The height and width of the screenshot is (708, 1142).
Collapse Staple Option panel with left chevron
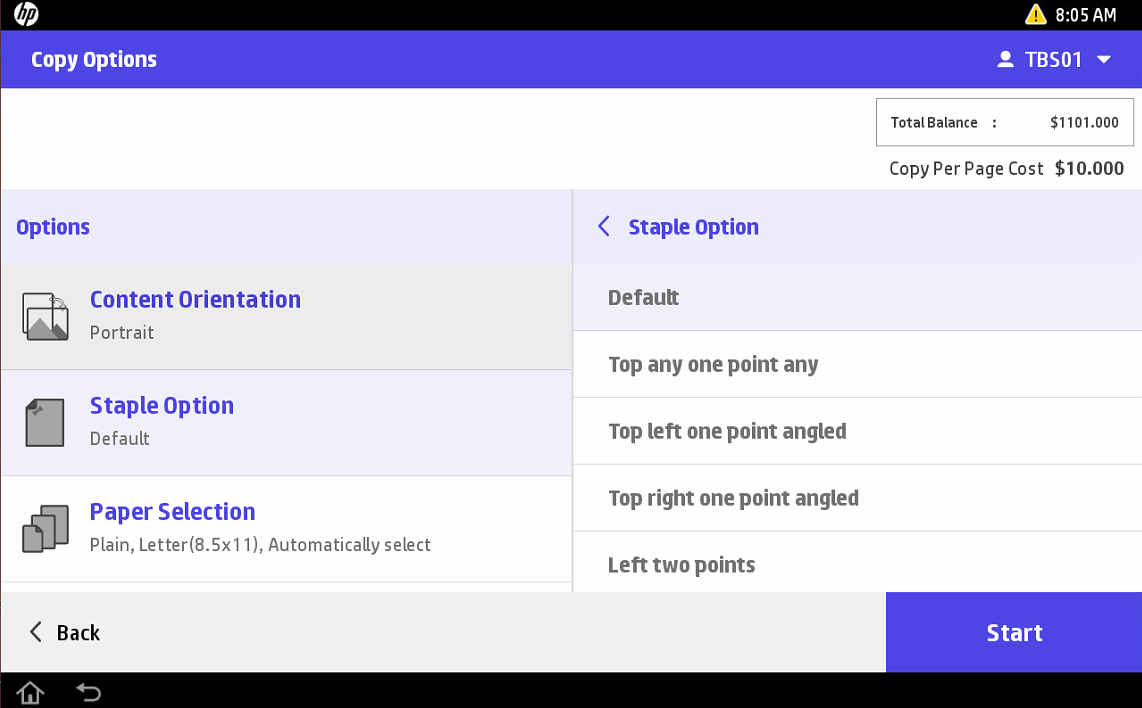coord(604,227)
